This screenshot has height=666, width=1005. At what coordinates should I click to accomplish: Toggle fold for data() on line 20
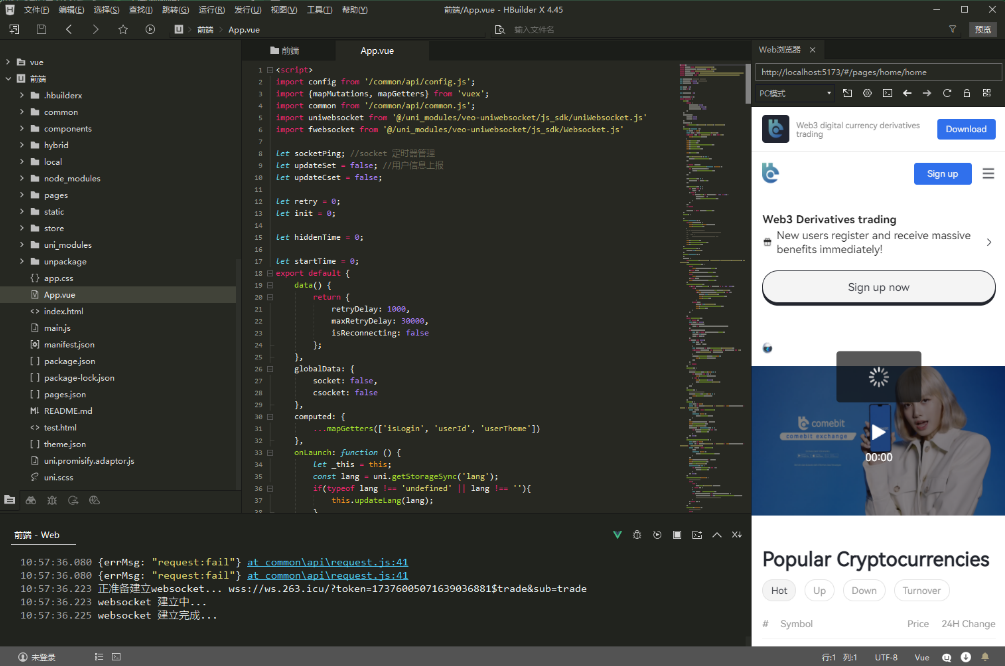[269, 285]
